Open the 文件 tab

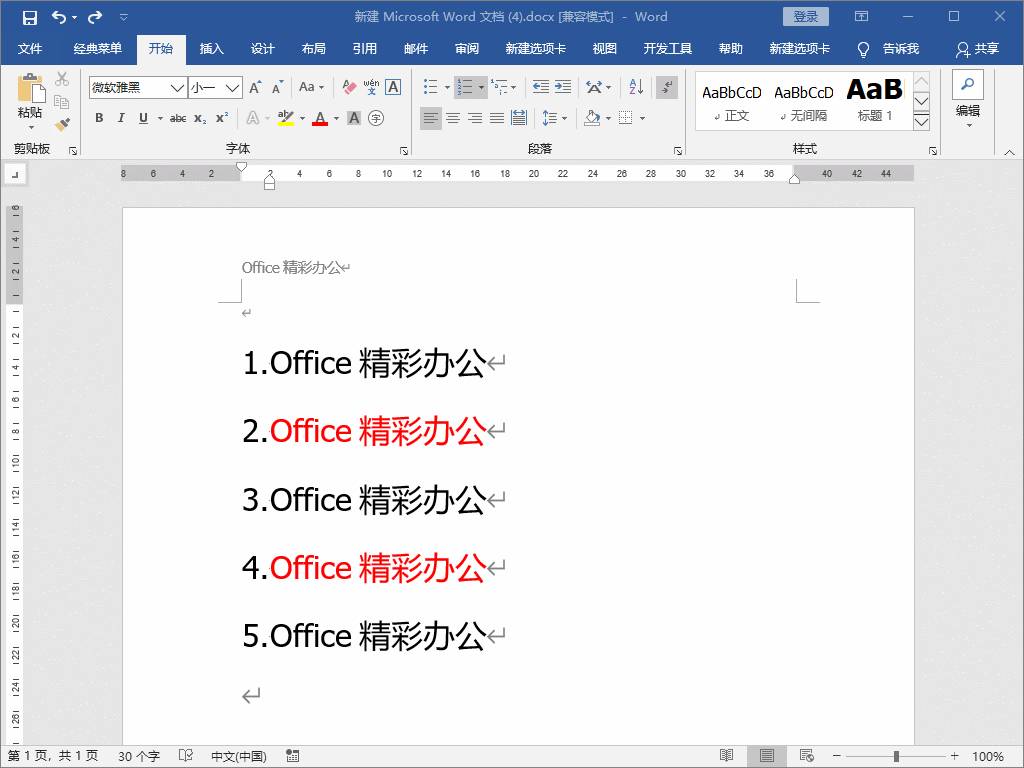[x=30, y=49]
